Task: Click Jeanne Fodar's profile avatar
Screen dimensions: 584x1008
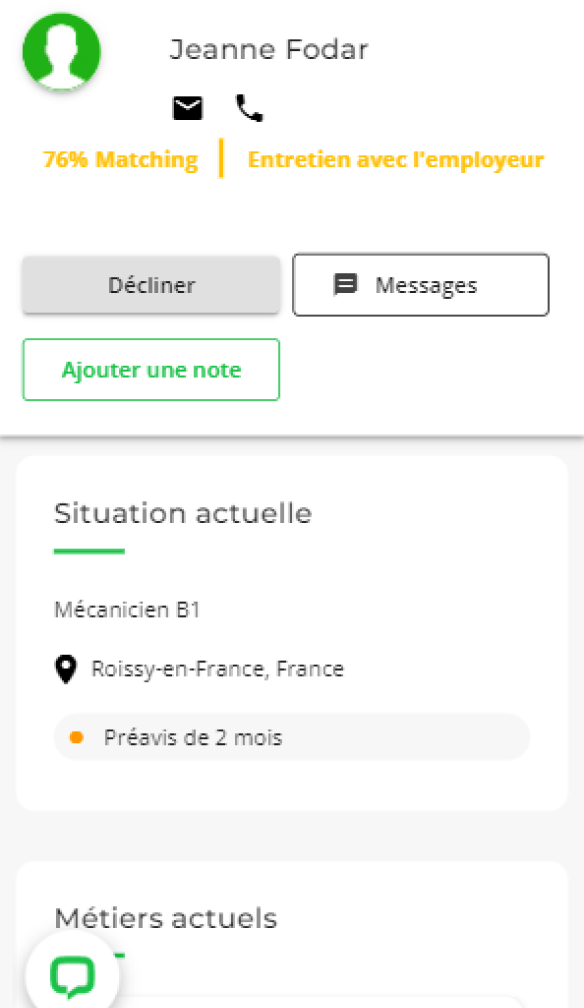Action: coord(61,52)
